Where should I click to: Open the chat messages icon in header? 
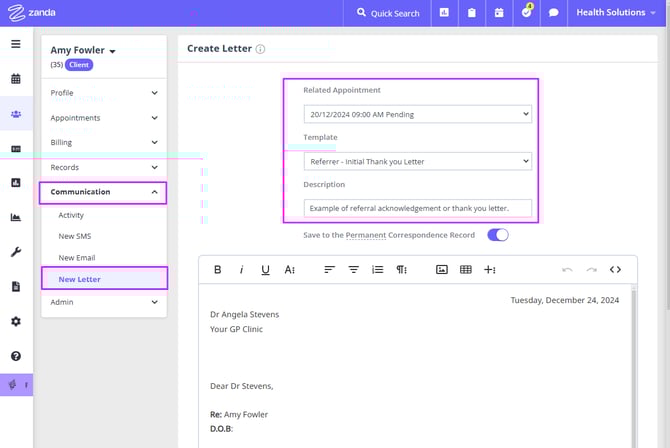(x=553, y=13)
